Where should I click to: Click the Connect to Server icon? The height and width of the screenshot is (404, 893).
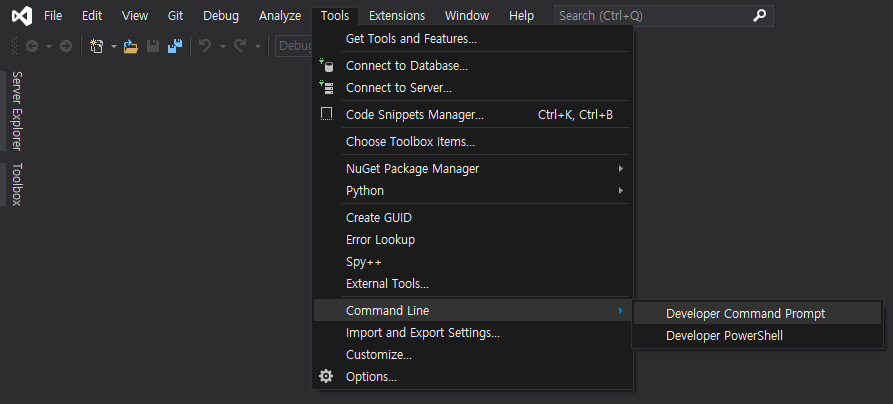(x=326, y=88)
